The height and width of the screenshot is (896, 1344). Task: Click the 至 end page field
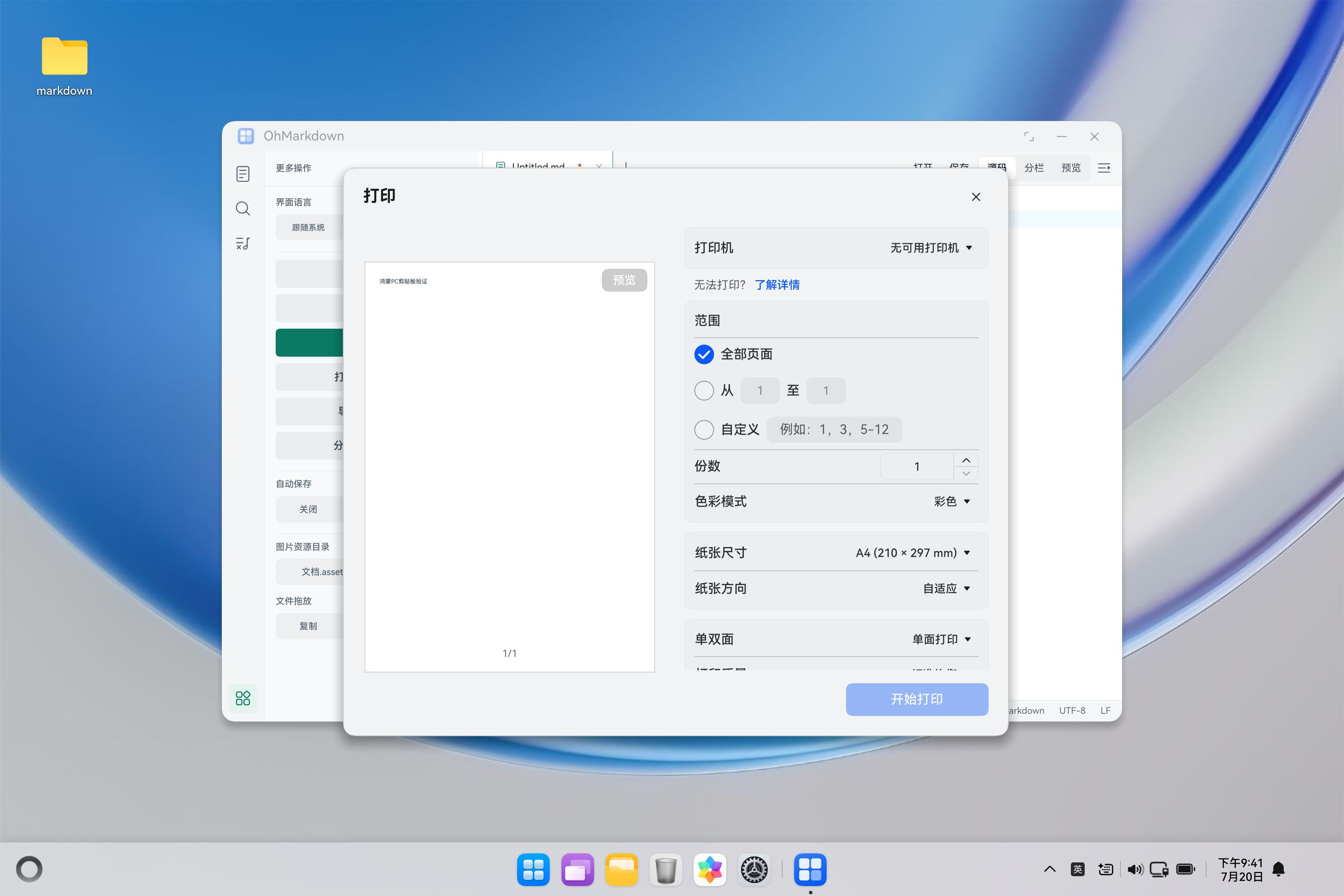tap(826, 390)
